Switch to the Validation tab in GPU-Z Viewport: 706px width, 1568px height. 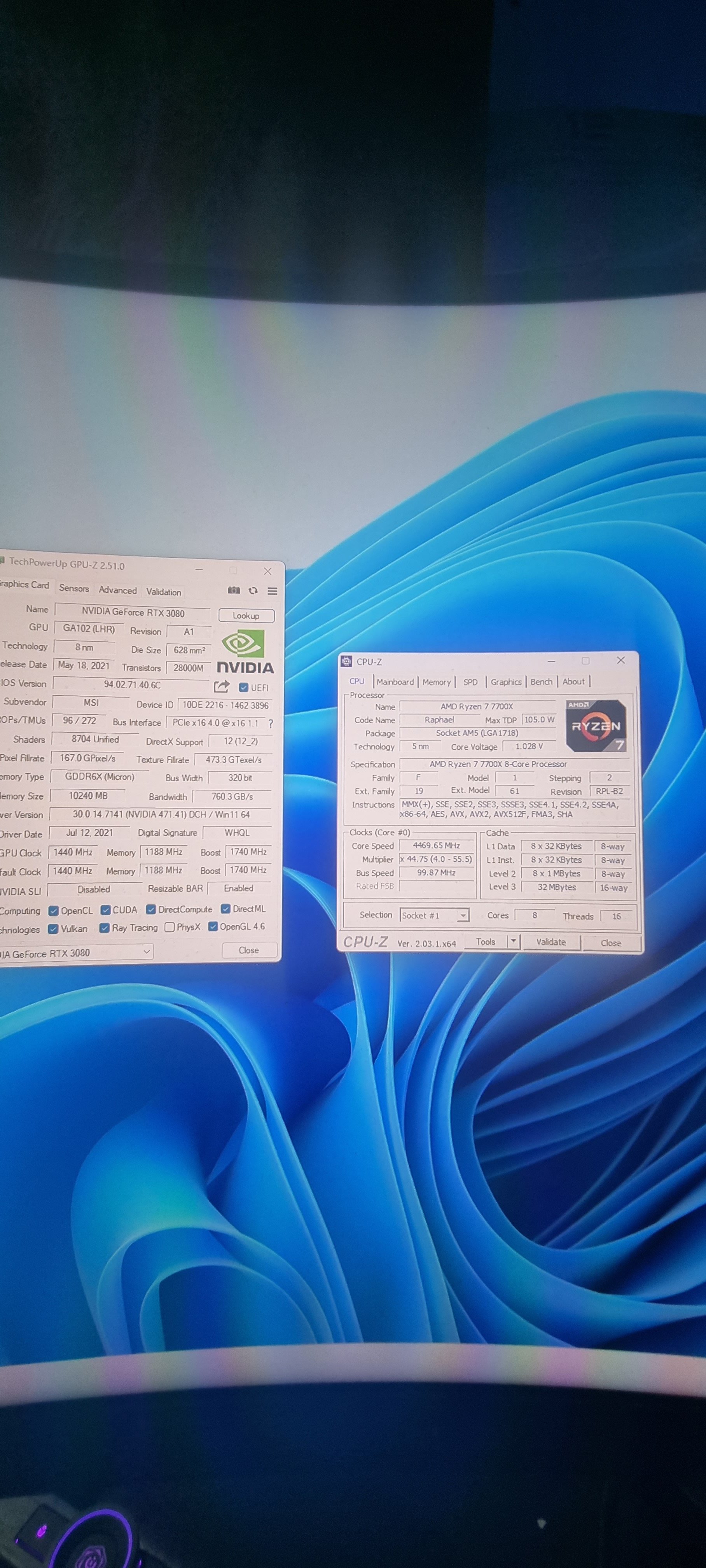pos(164,591)
